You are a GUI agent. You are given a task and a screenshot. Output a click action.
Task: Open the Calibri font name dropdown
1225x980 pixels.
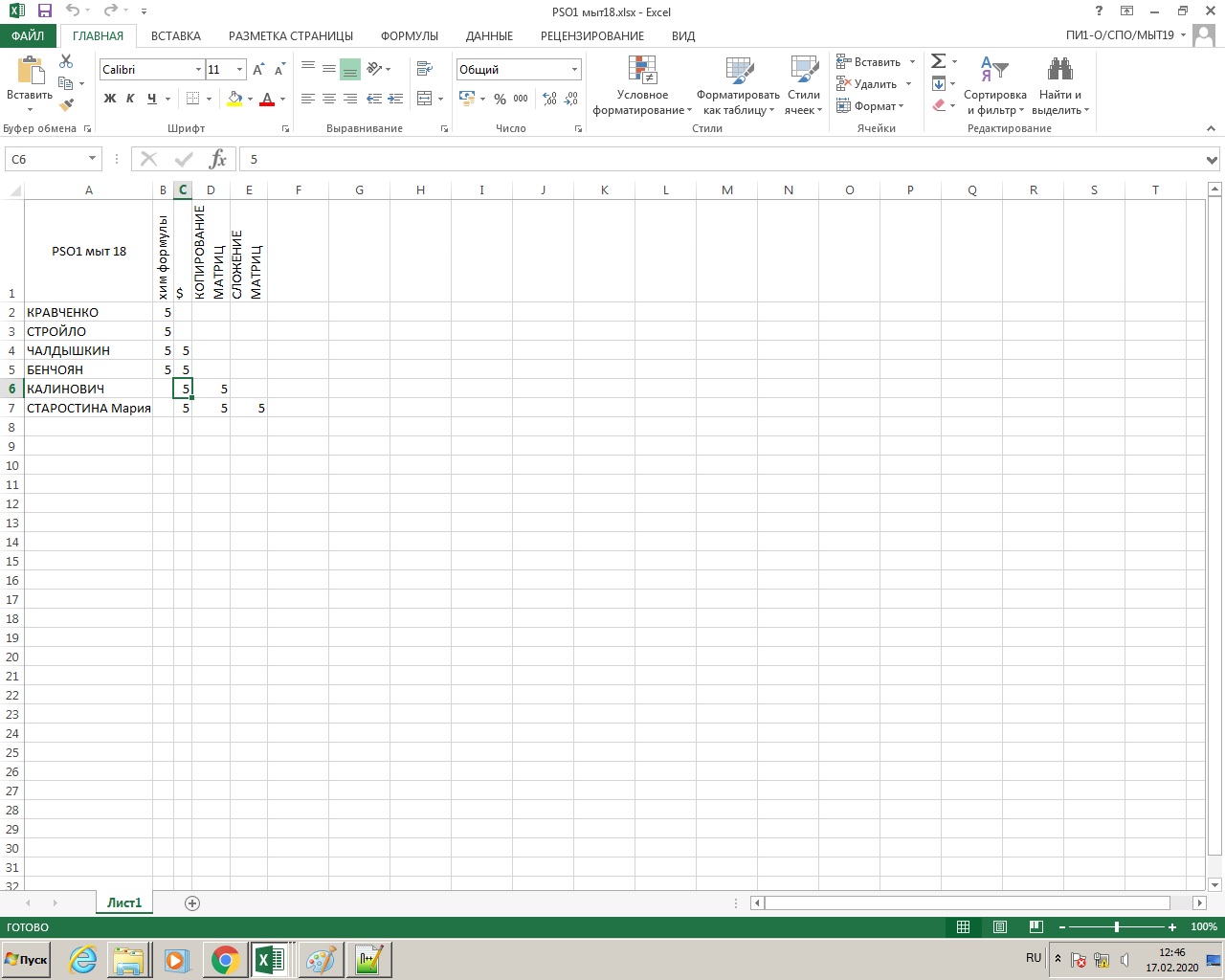(198, 70)
